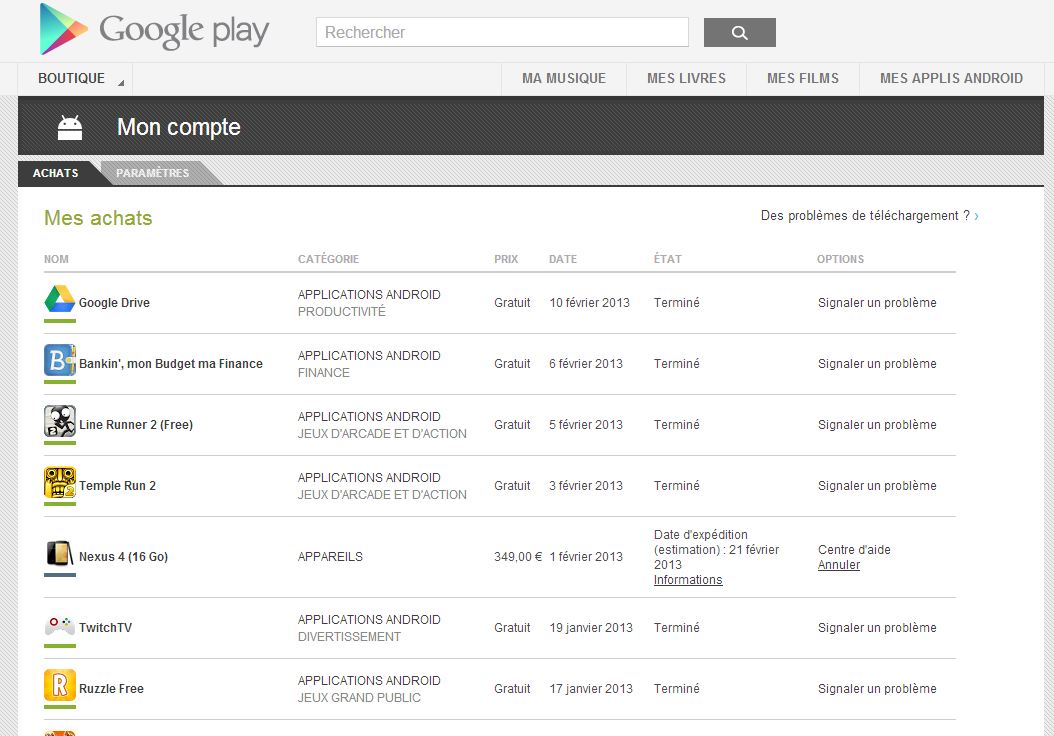This screenshot has height=736, width=1054.
Task: Focus the Rechercher search field
Action: coord(502,33)
